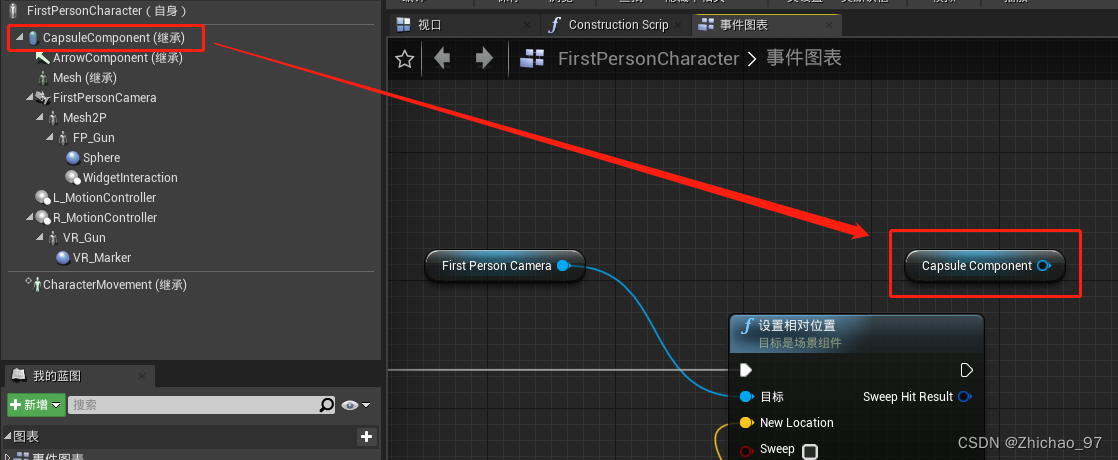Close the 视口 tab
The width and height of the screenshot is (1118, 460).
[527, 25]
